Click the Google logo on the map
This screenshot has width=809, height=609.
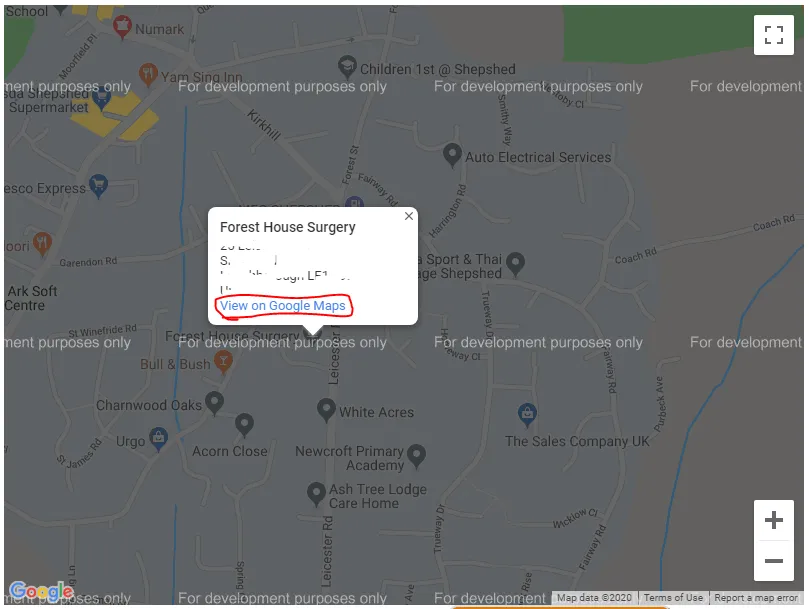coord(41,591)
